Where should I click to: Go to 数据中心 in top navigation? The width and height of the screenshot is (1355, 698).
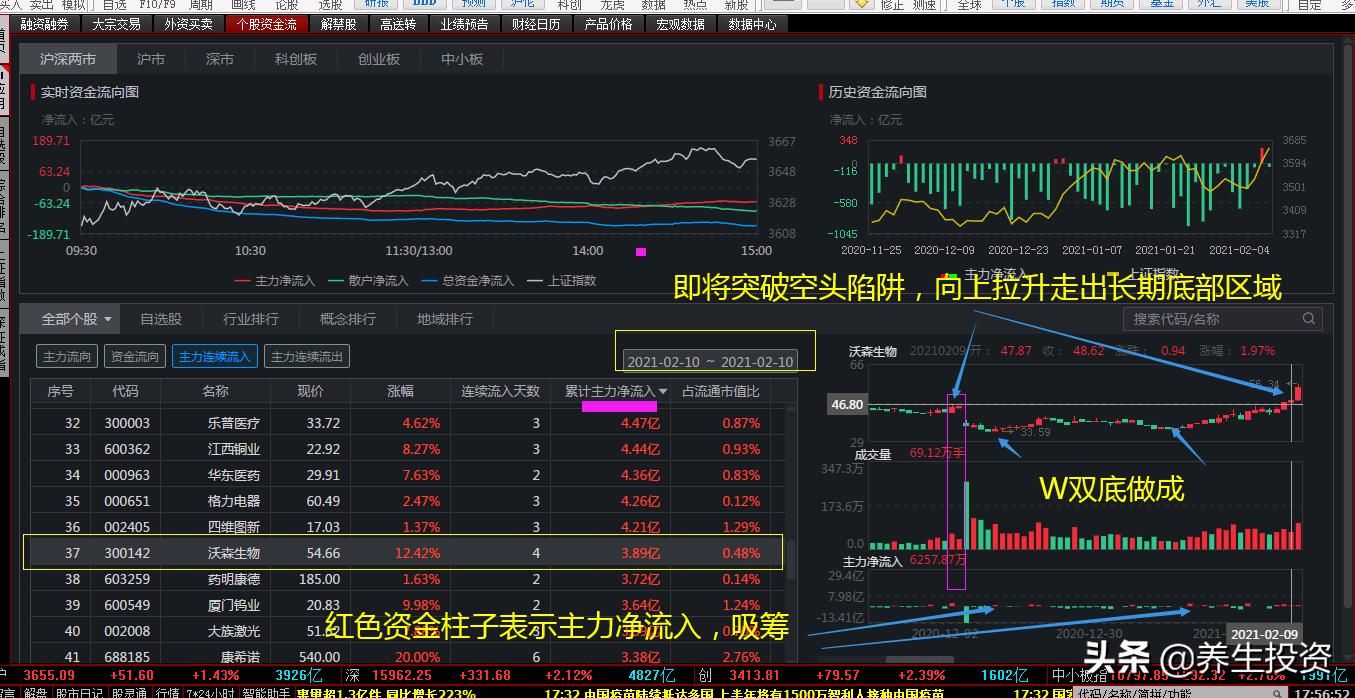pos(752,24)
